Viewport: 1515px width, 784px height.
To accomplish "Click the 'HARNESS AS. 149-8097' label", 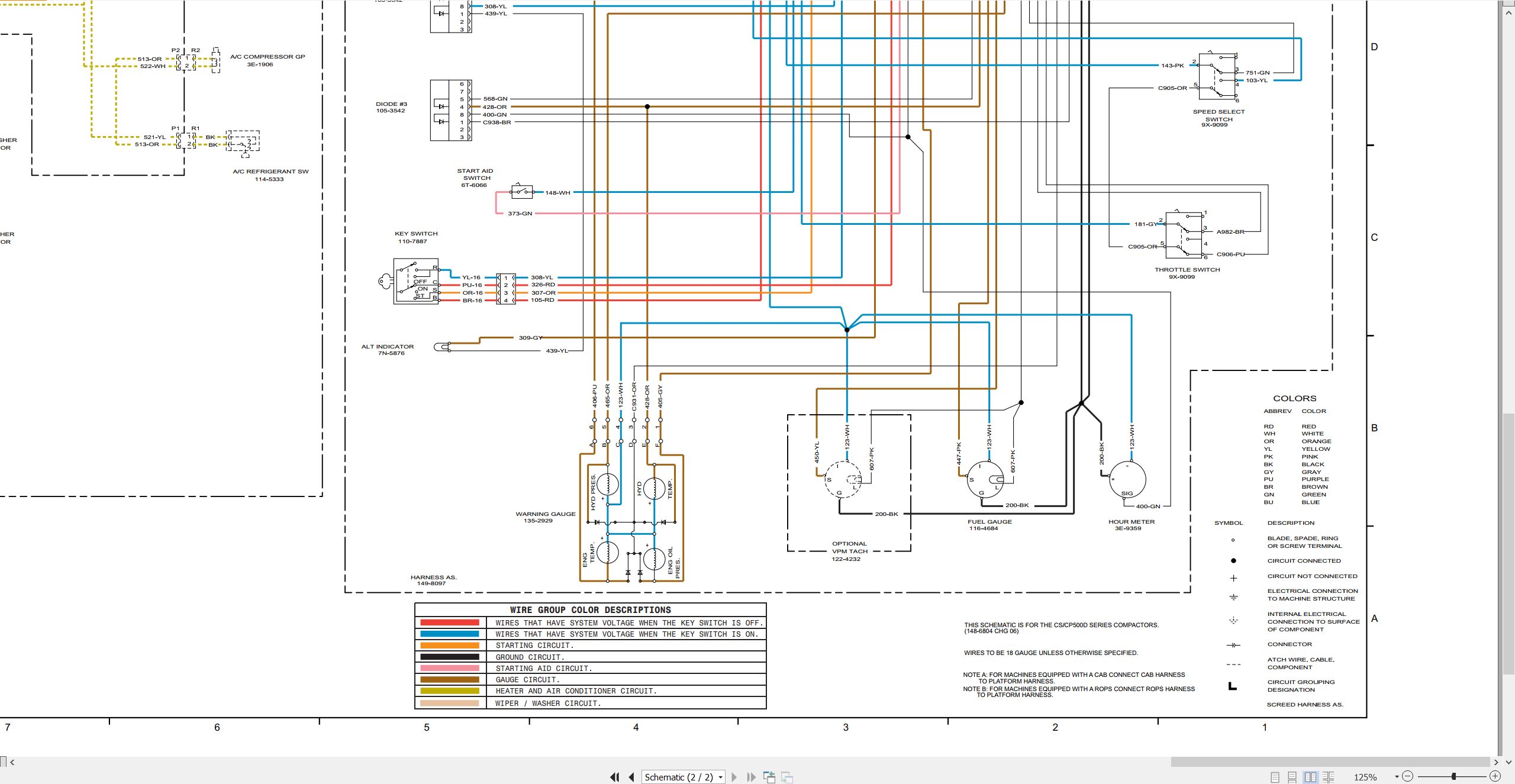I will point(433,580).
